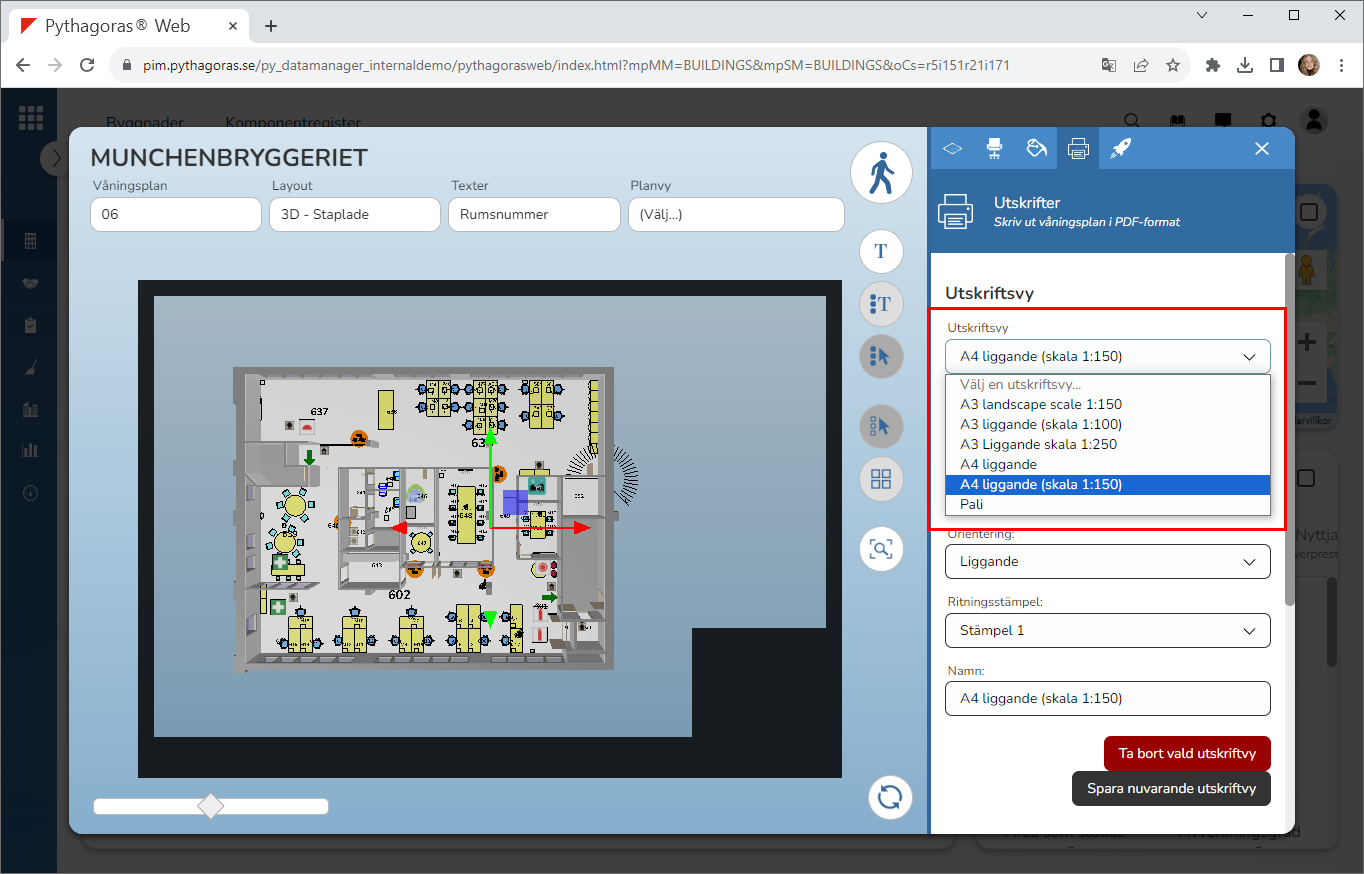The width and height of the screenshot is (1364, 874).
Task: Click the slider handle below the floor plan
Action: [x=211, y=806]
